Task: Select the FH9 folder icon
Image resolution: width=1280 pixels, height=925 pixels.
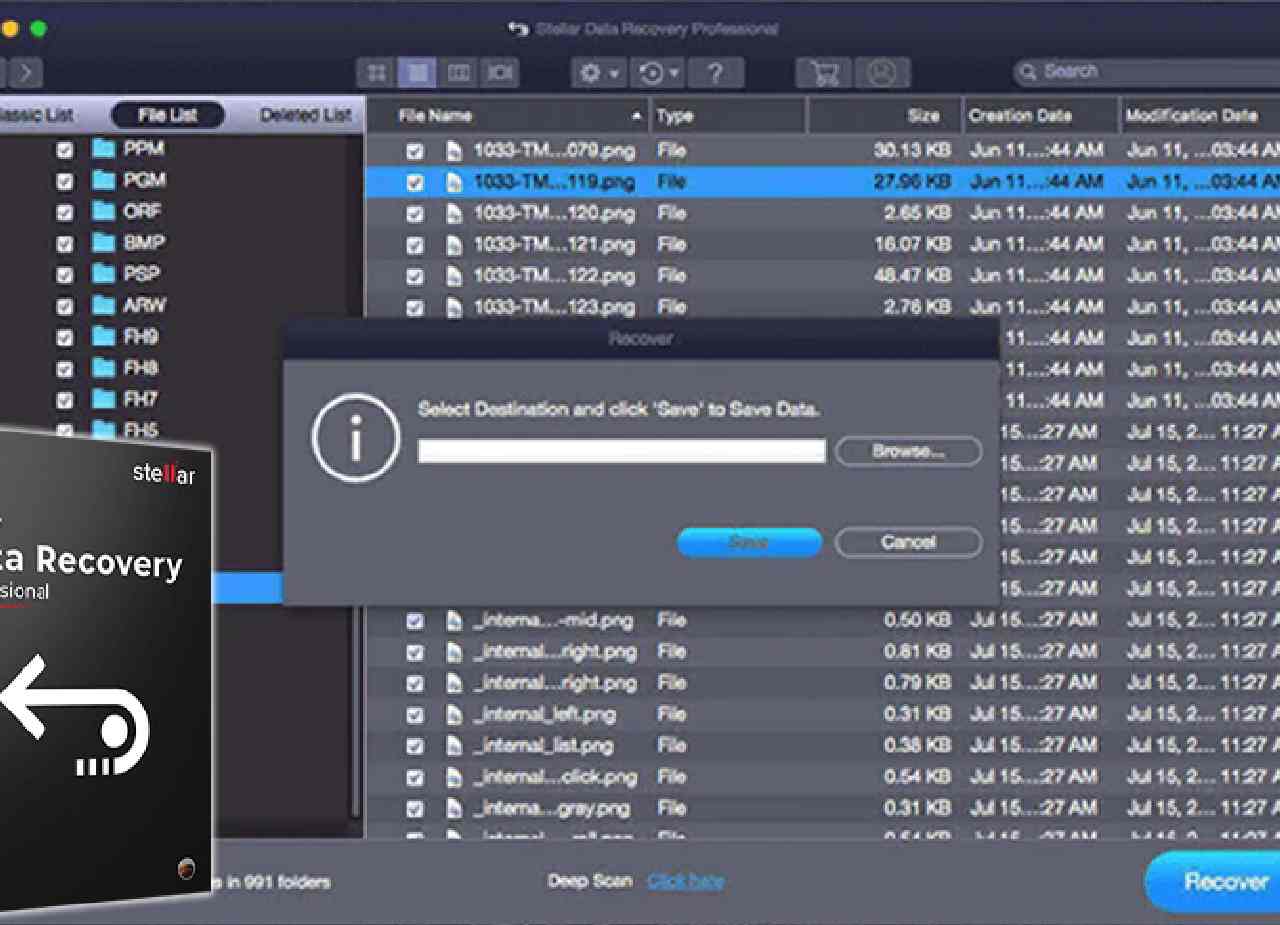Action: coord(104,336)
